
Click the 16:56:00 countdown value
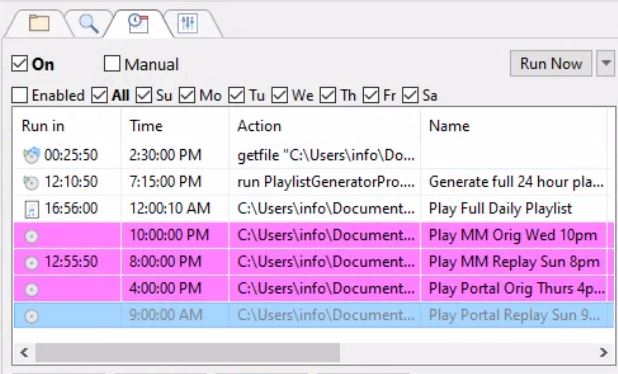[71, 208]
